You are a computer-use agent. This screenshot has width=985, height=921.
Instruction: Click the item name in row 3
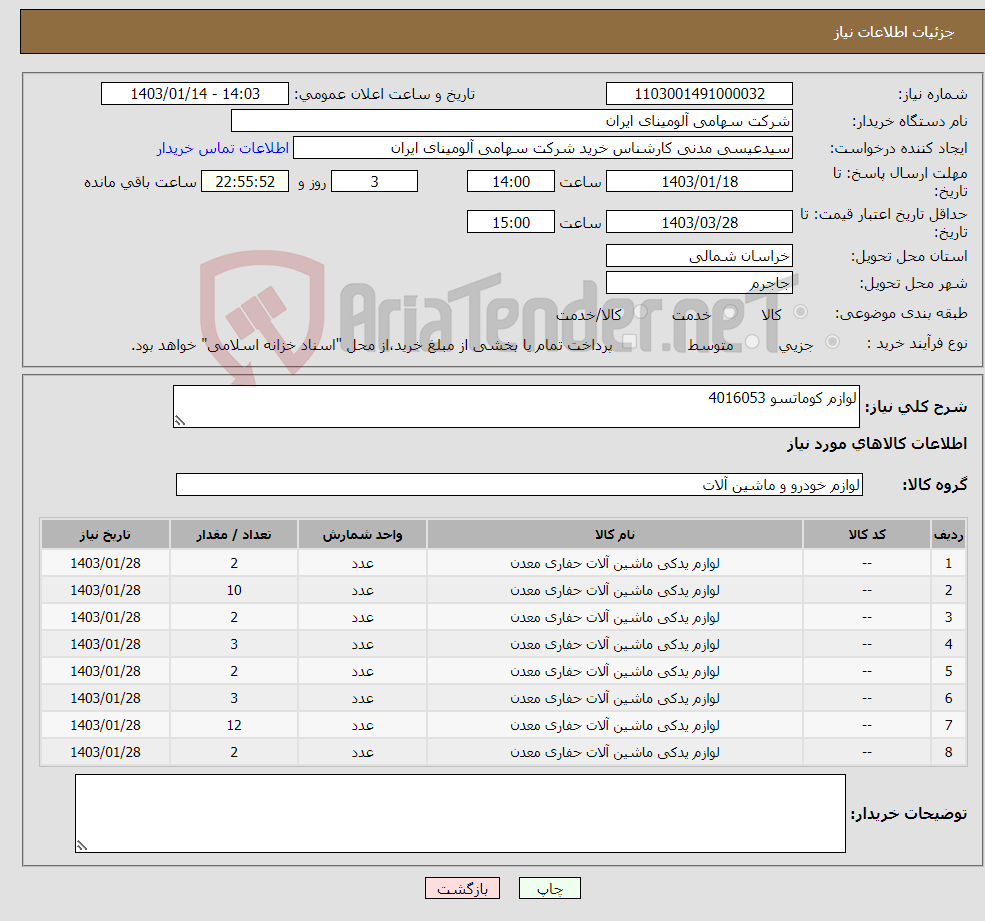[x=614, y=618]
